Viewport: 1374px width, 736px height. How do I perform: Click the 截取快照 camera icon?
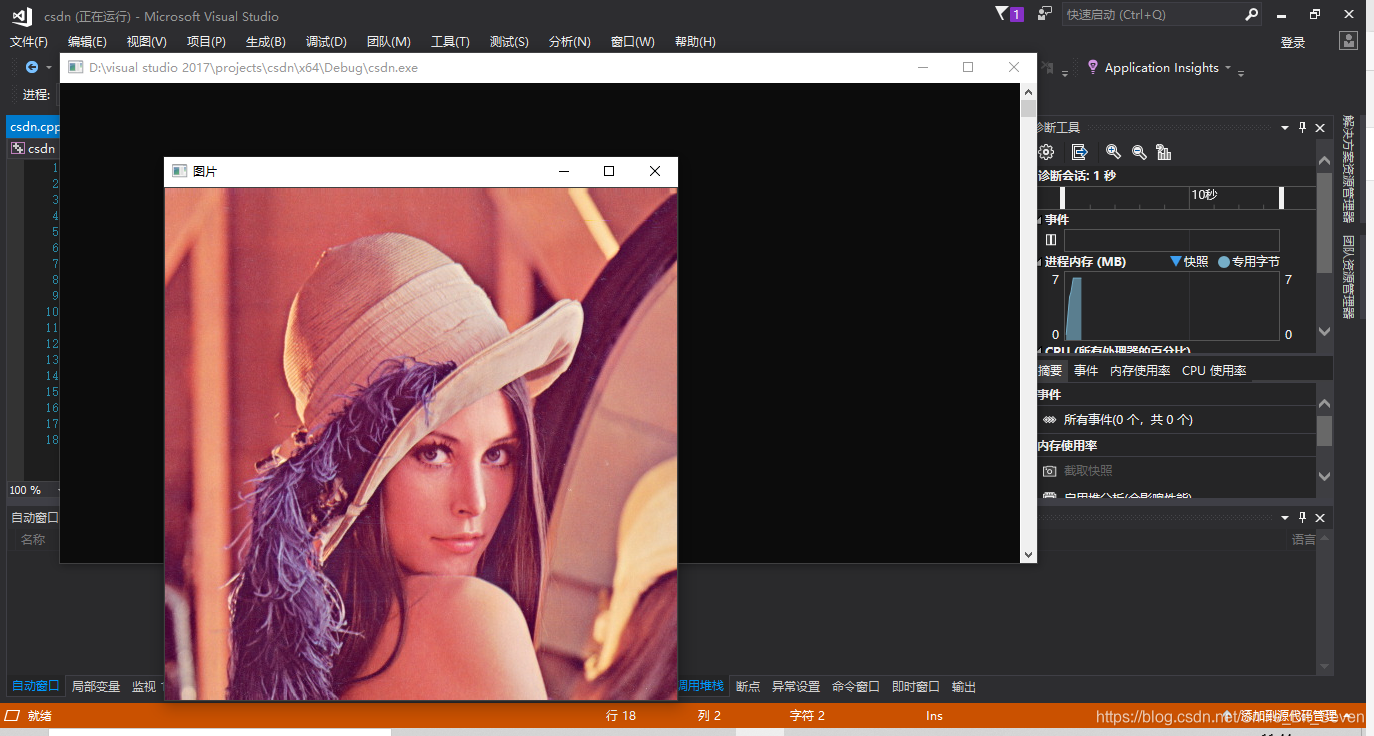click(1050, 471)
